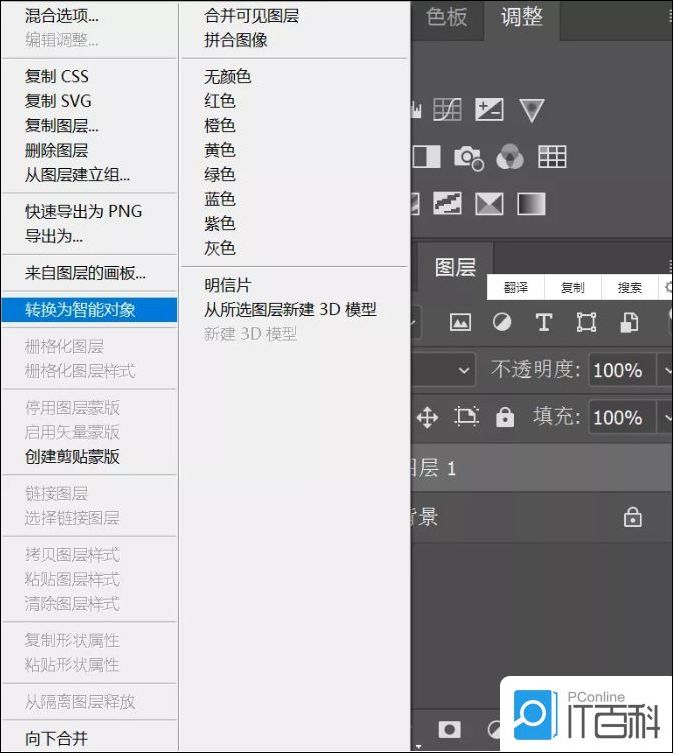Switch to the 色板 panel tab

click(x=447, y=18)
